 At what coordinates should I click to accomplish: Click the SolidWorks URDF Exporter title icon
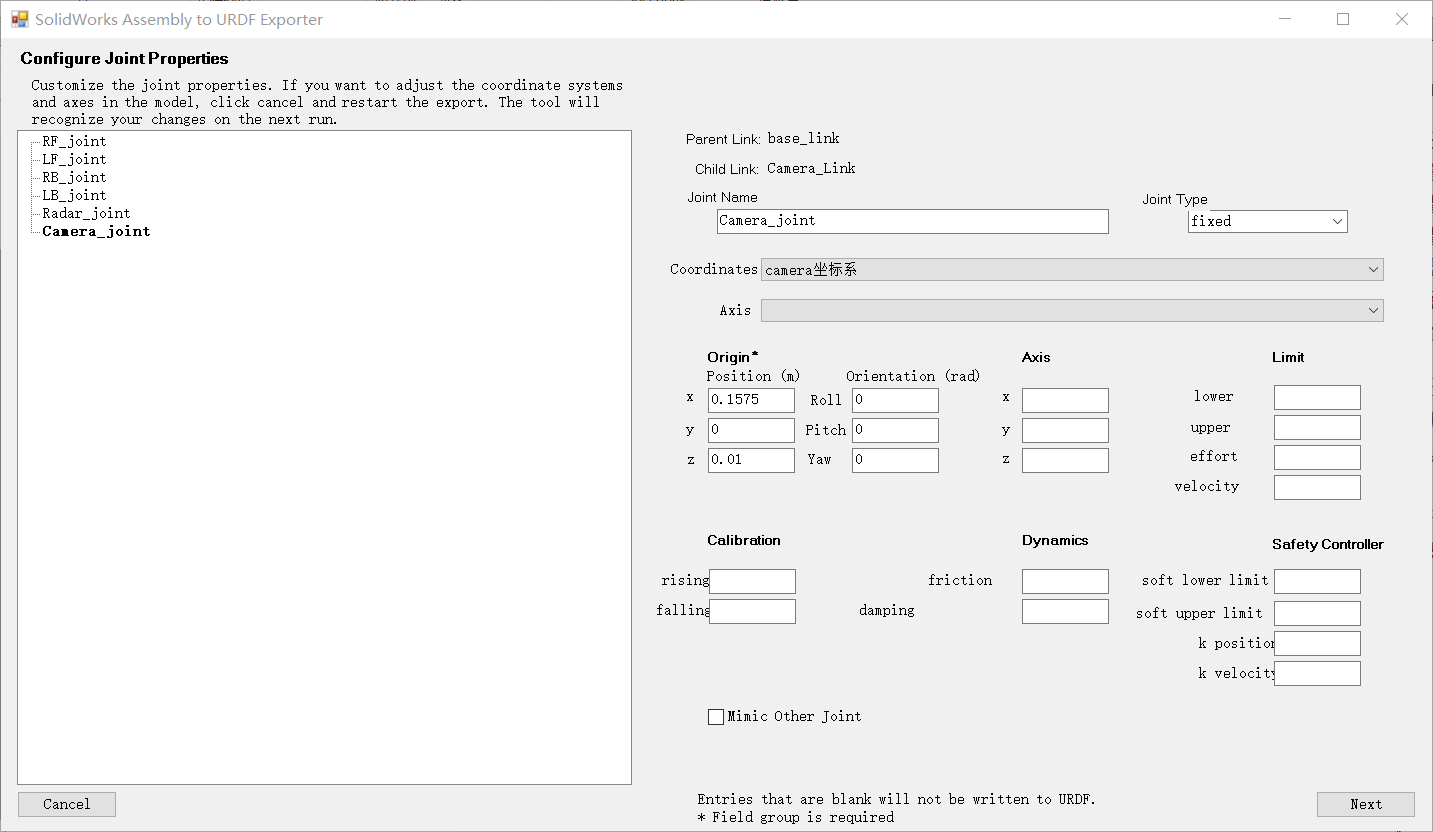click(x=20, y=19)
